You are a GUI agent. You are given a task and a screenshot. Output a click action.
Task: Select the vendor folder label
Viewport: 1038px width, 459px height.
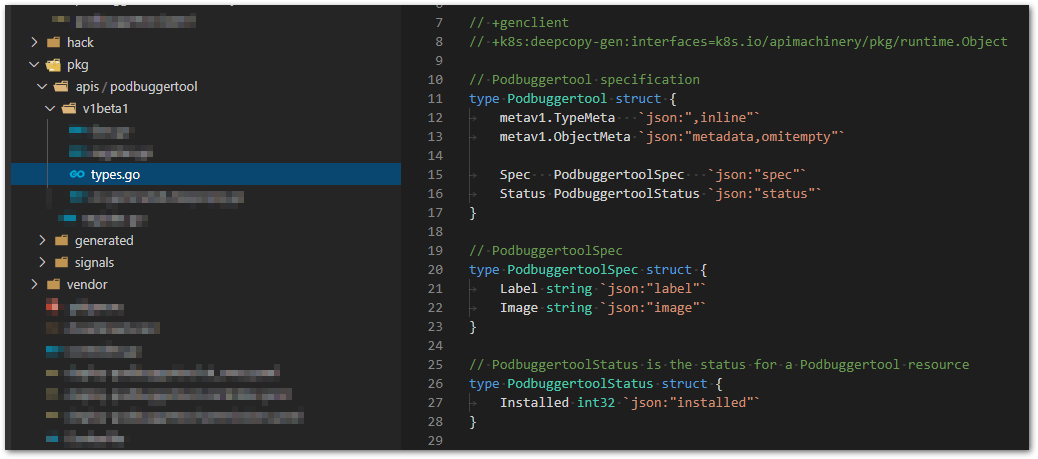click(x=87, y=285)
